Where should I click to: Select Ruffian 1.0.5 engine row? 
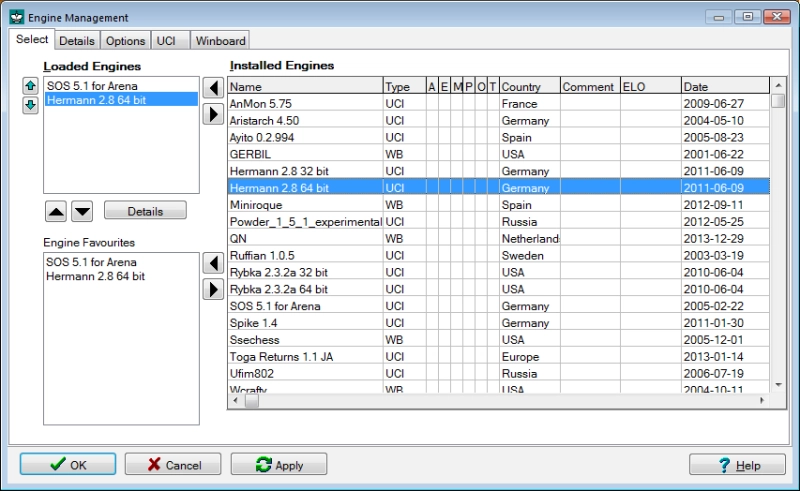498,255
